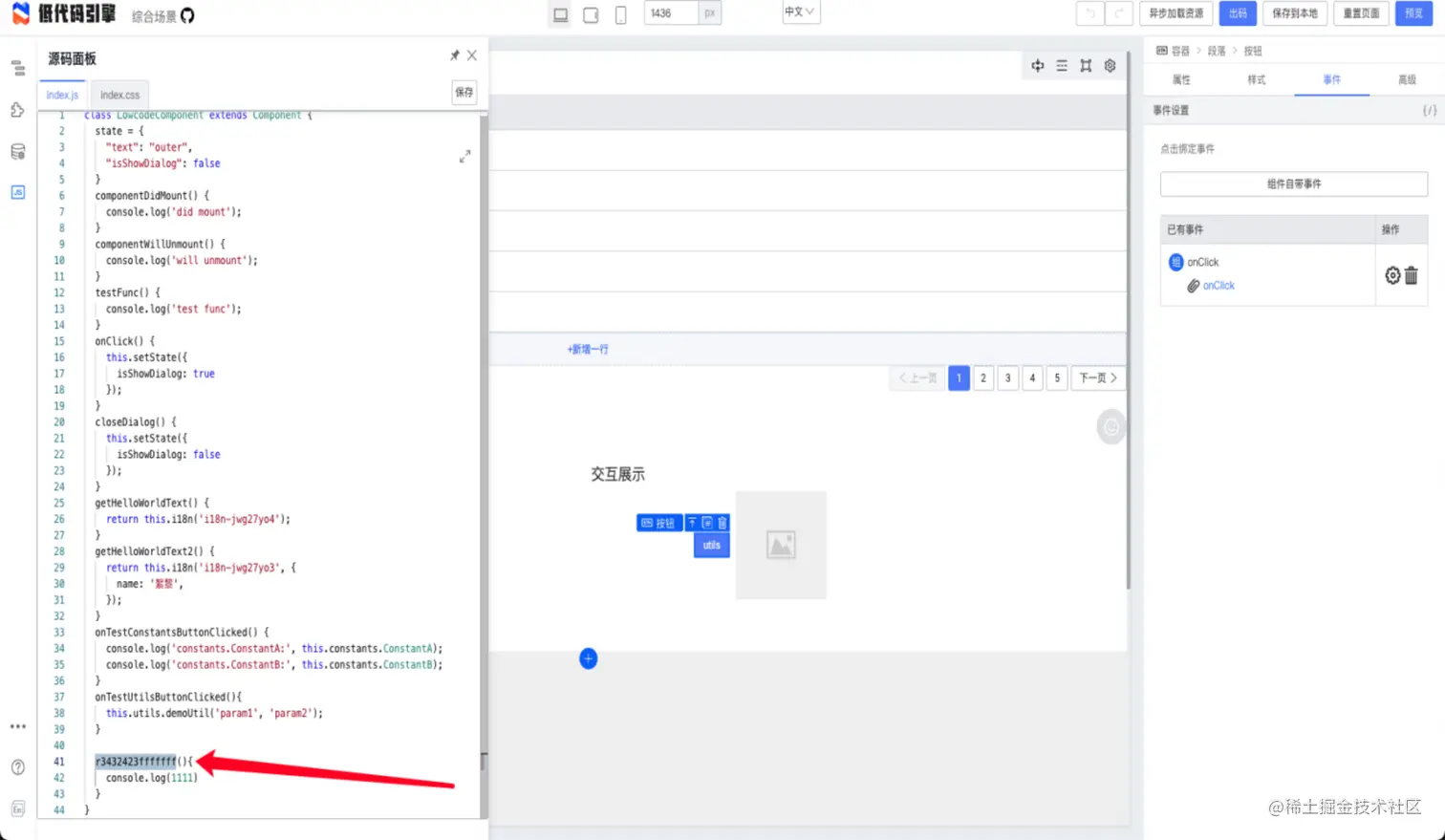The height and width of the screenshot is (840, 1445).
Task: Click the 保存 button in source panel
Action: click(x=464, y=93)
